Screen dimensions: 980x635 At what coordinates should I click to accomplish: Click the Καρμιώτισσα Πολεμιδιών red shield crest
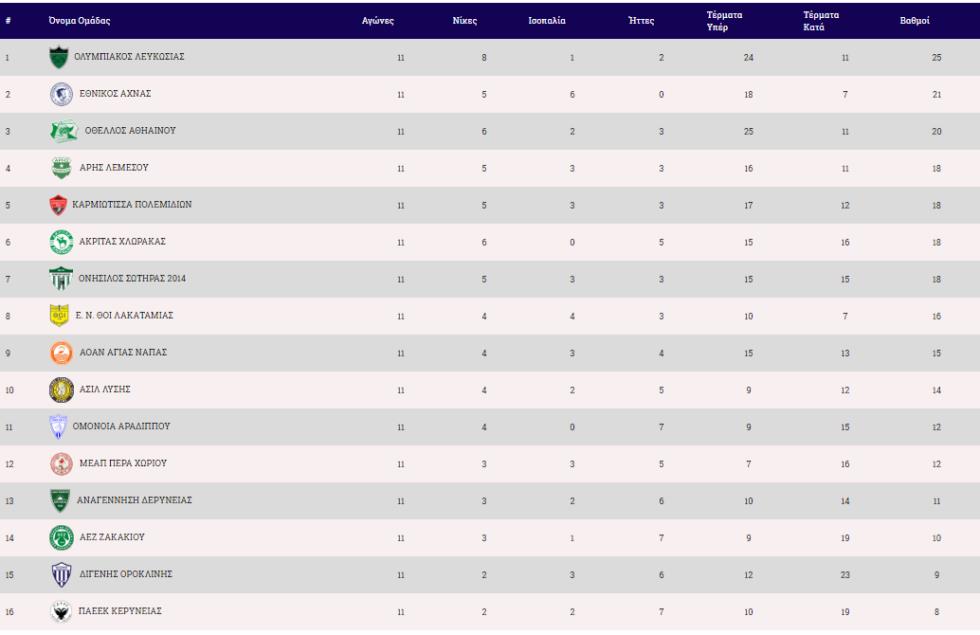[58, 205]
